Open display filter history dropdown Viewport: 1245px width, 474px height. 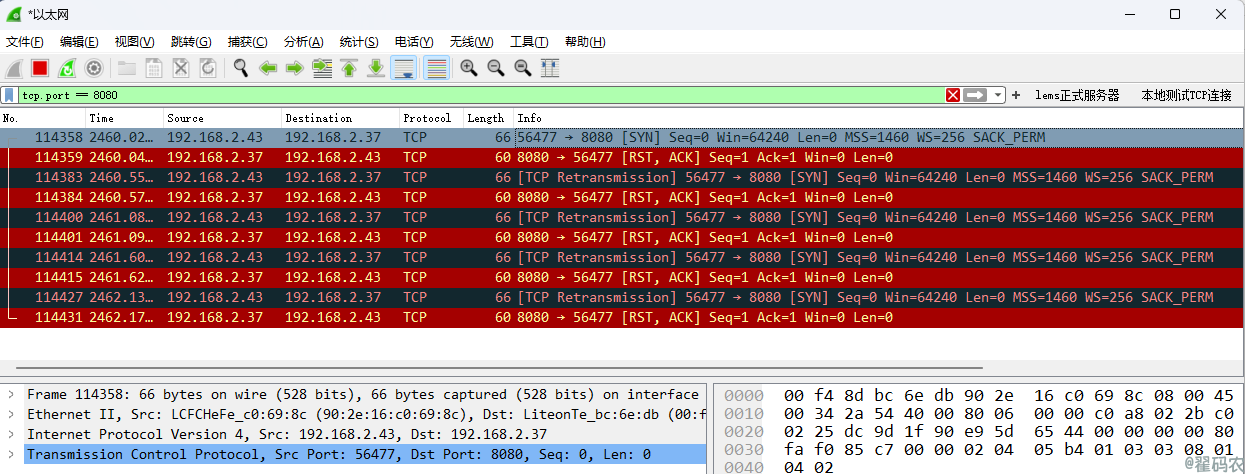tap(998, 95)
